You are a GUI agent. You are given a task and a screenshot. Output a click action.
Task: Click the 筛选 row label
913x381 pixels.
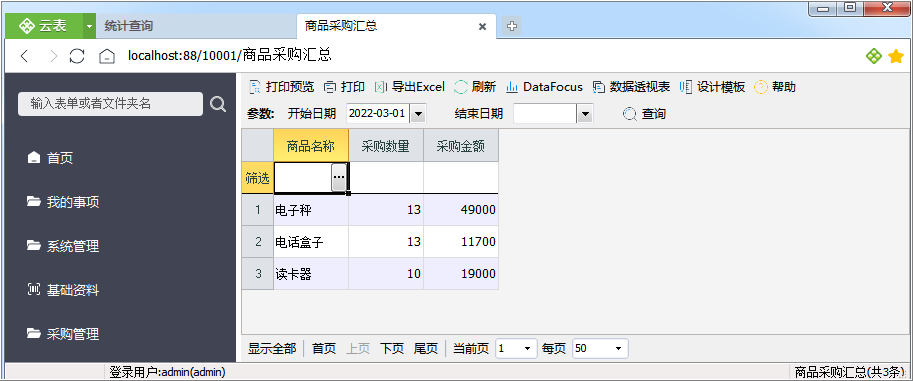pyautogui.click(x=258, y=178)
